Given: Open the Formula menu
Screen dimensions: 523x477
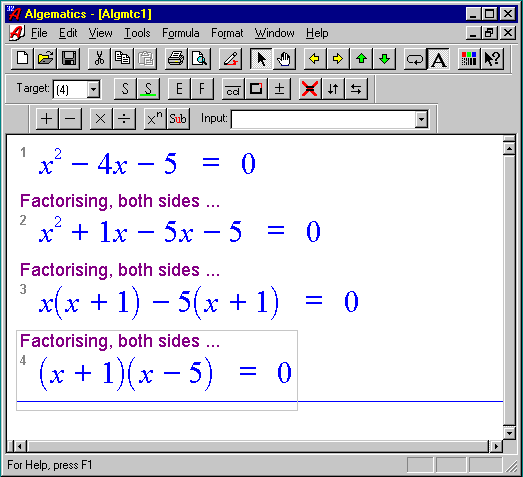Looking at the screenshot, I should (181, 33).
